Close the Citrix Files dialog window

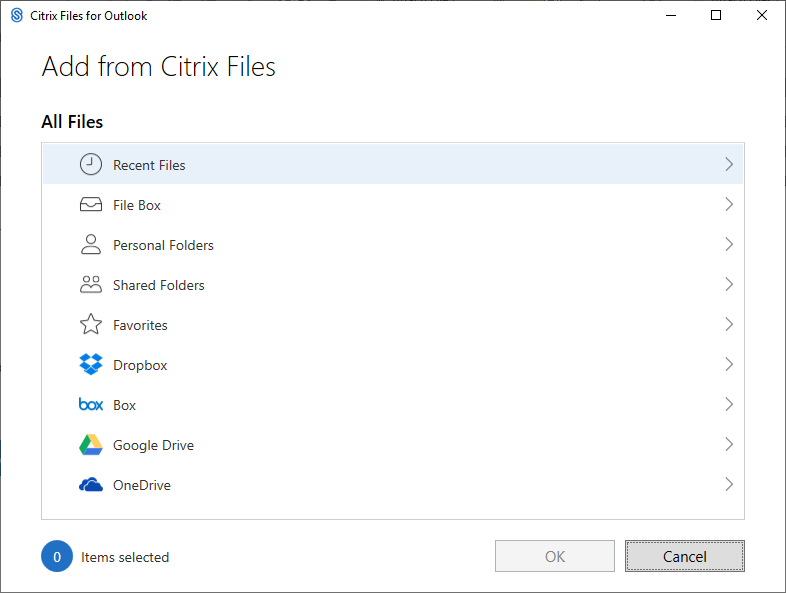pos(762,16)
